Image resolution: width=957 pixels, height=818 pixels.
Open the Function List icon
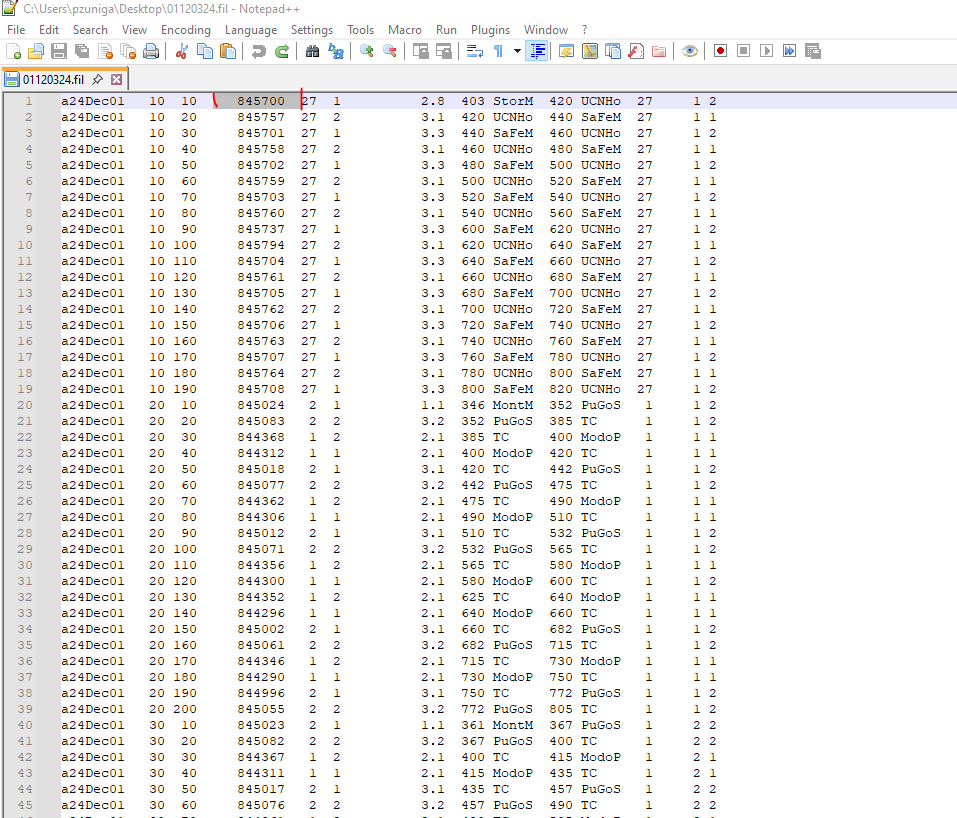pos(636,51)
